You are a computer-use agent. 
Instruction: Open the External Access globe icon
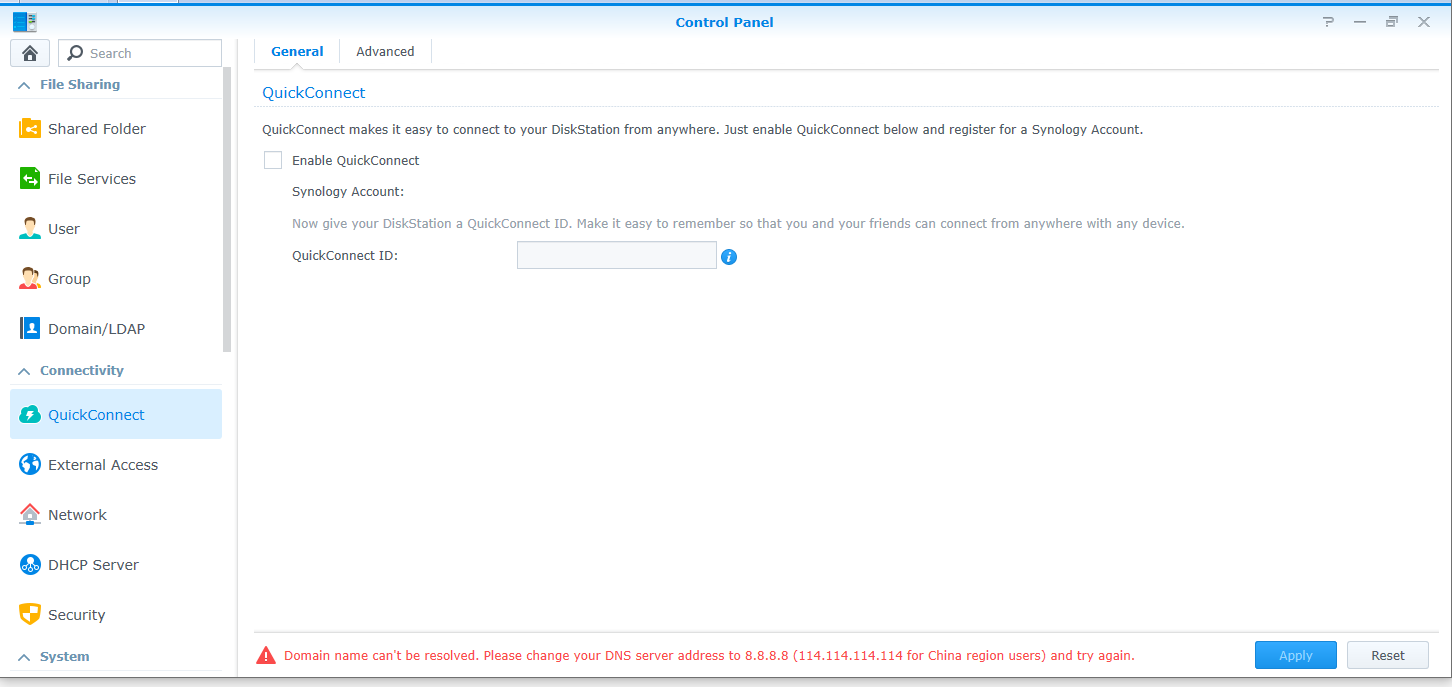[x=30, y=465]
